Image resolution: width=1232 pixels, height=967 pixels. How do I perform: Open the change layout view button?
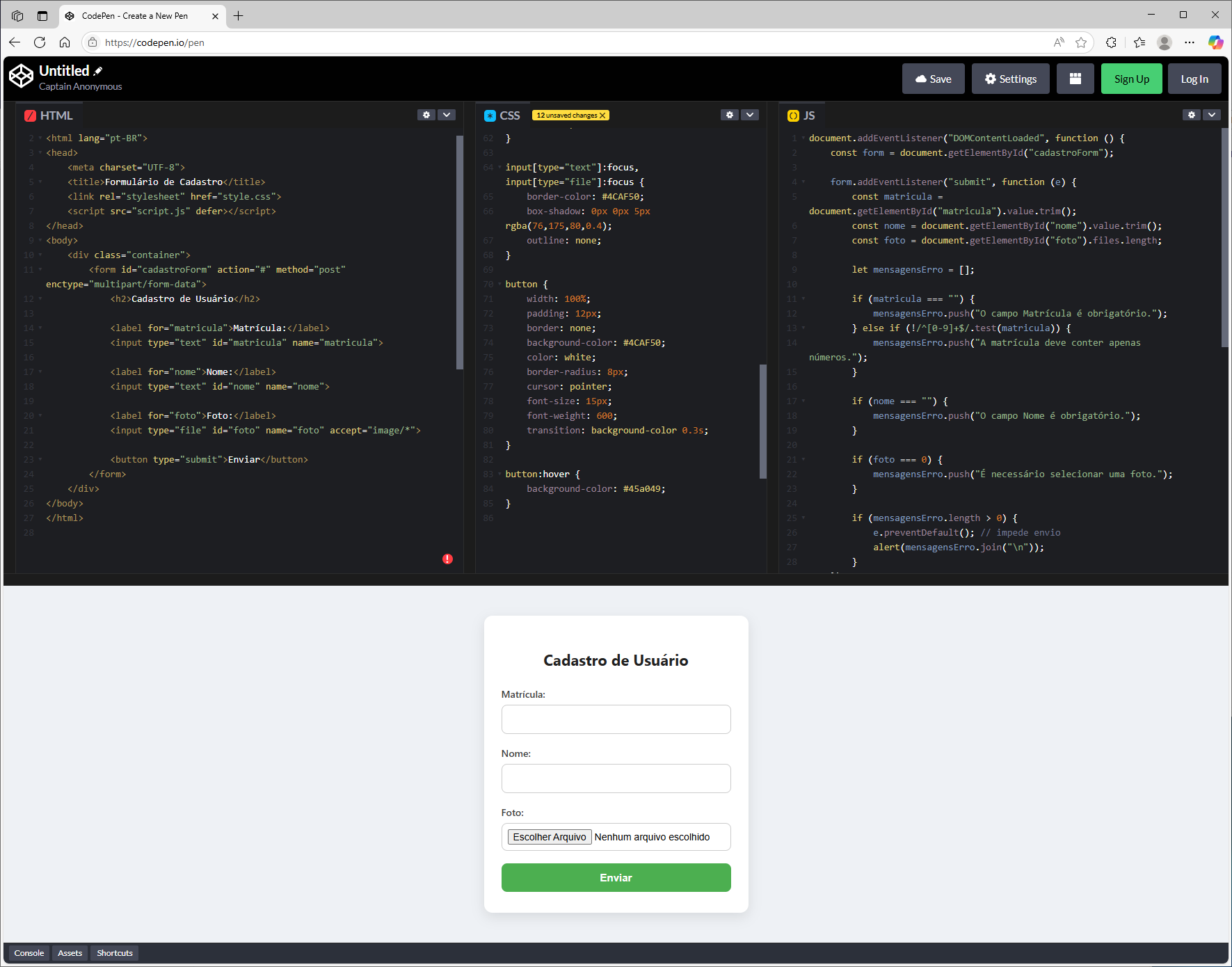click(x=1075, y=79)
